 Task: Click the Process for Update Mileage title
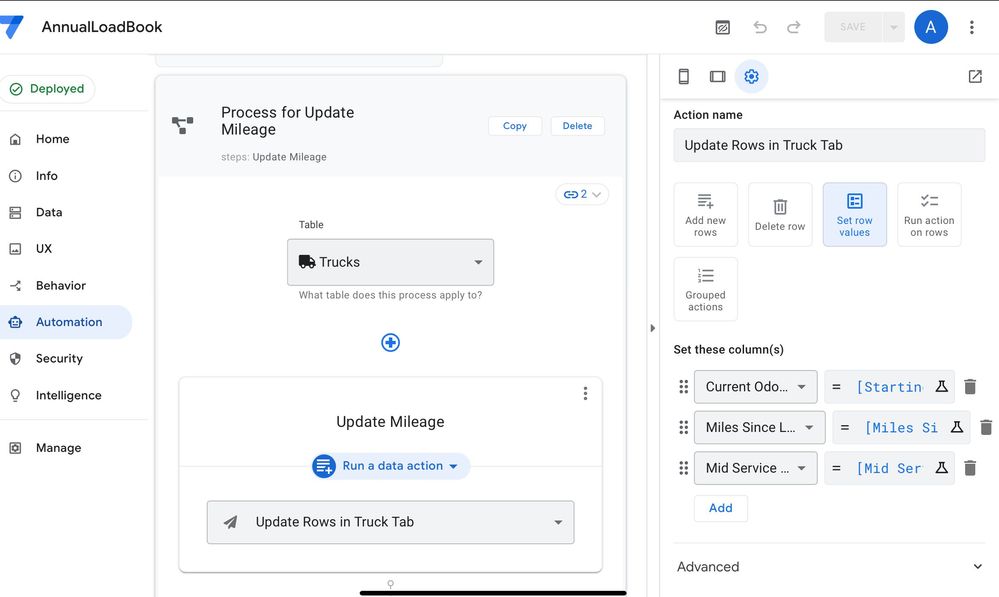point(287,121)
